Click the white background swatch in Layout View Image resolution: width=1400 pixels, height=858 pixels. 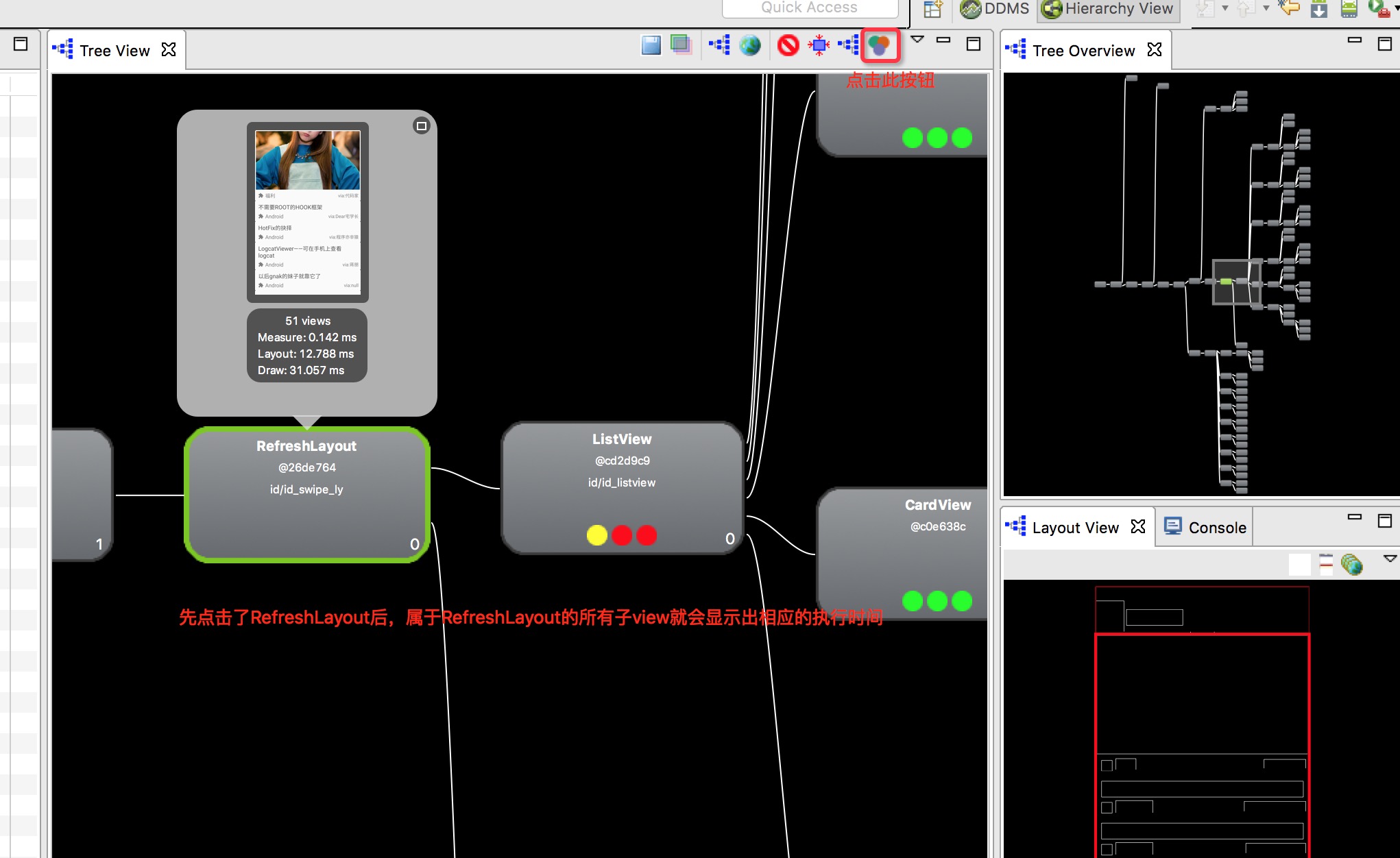point(1299,565)
